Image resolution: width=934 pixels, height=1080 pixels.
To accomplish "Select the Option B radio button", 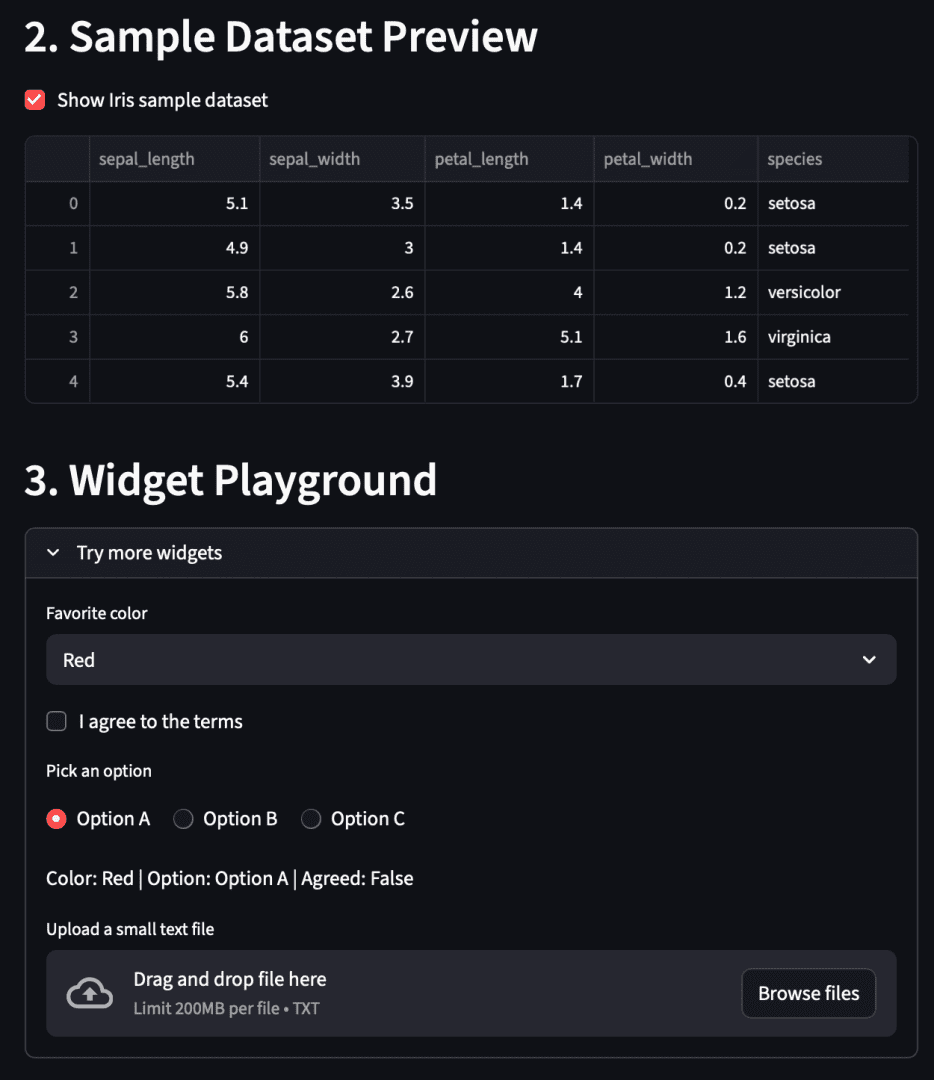I will tap(183, 819).
